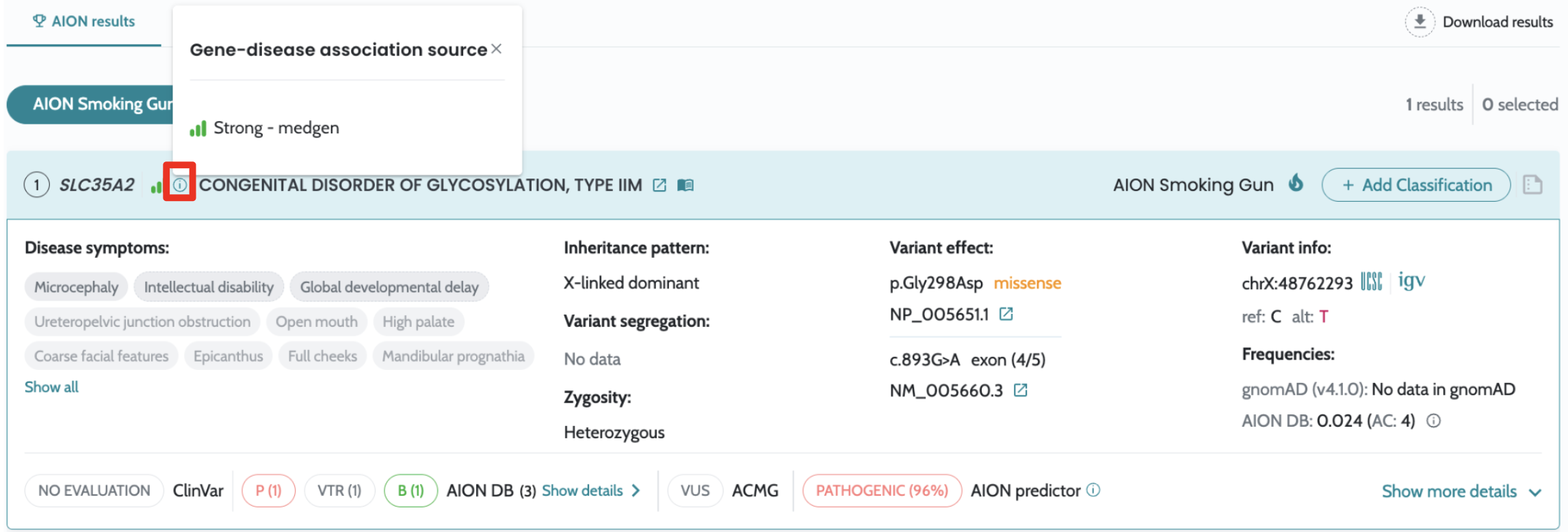Select the Microcephaly symptom tag
This screenshot has width=1568, height=532.
[x=76, y=287]
